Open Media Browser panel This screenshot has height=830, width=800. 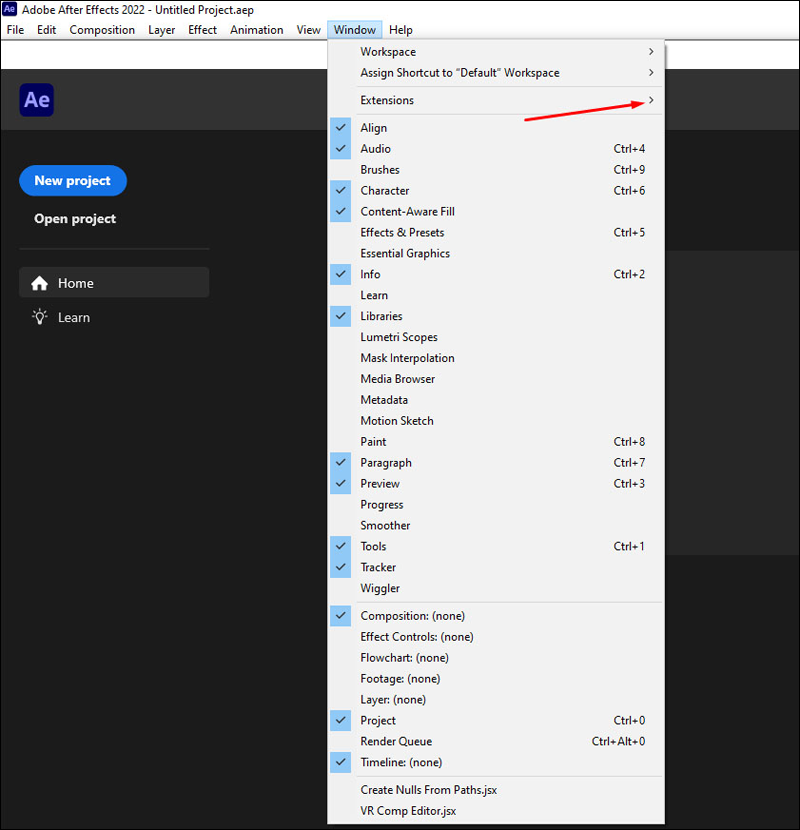click(496, 379)
